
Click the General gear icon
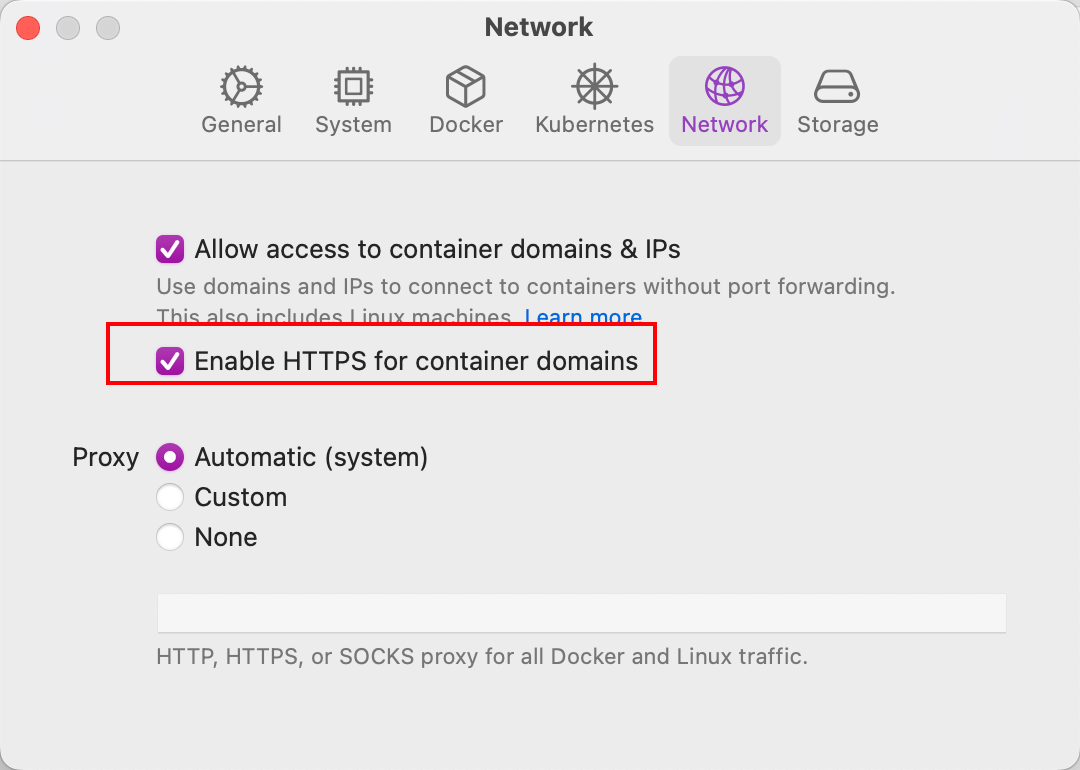tap(241, 87)
